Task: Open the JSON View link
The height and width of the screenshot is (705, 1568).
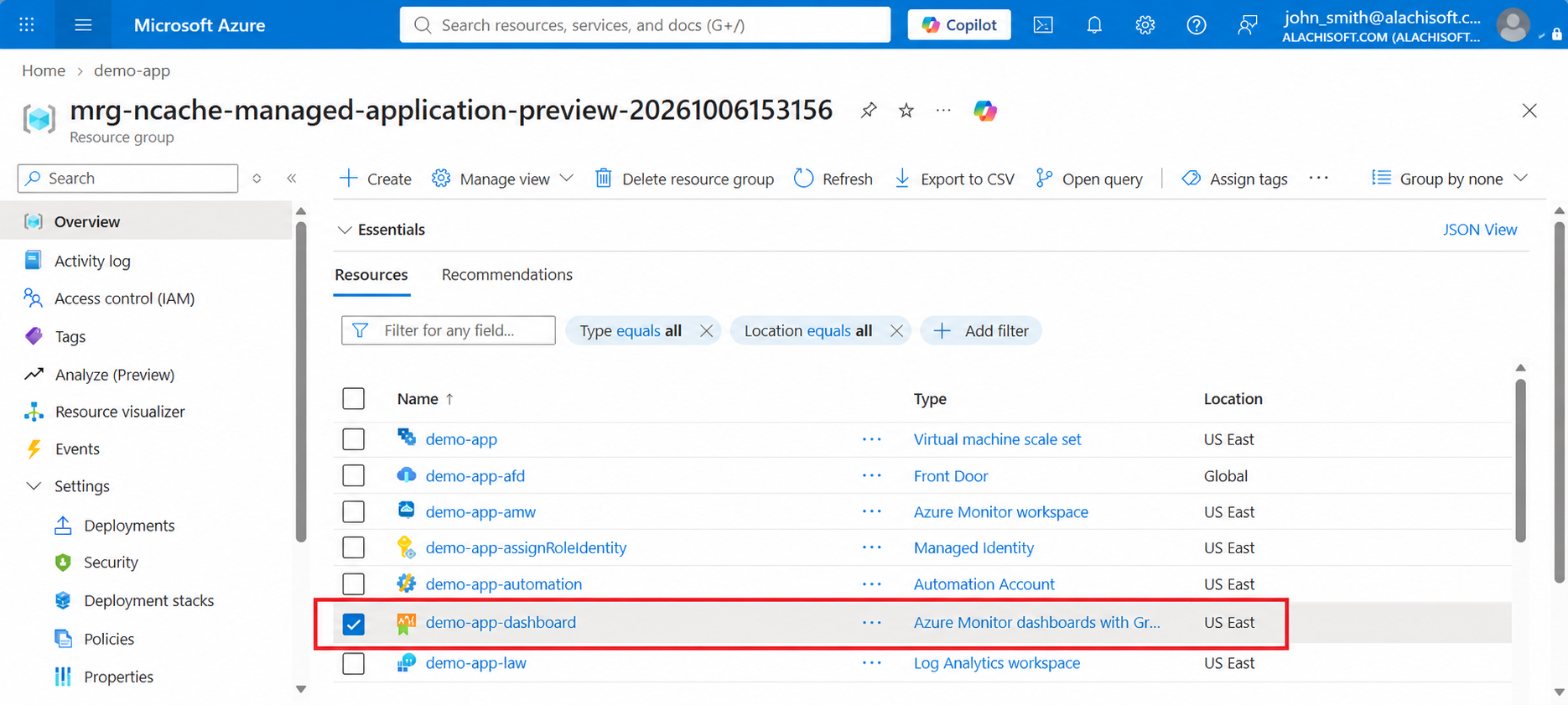Action: 1479,230
